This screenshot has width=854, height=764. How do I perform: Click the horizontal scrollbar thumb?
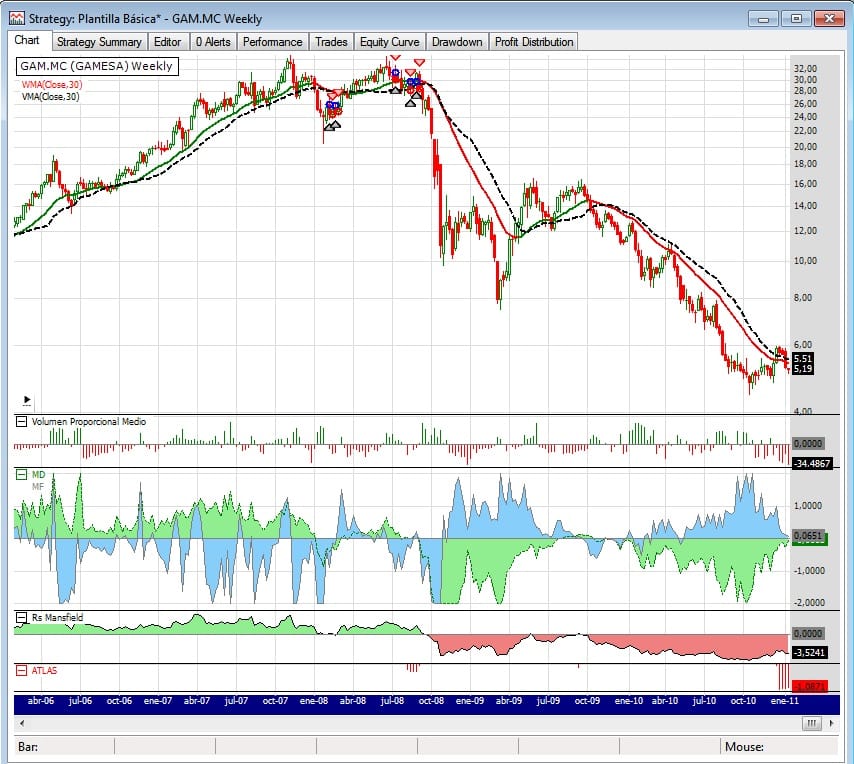click(811, 722)
